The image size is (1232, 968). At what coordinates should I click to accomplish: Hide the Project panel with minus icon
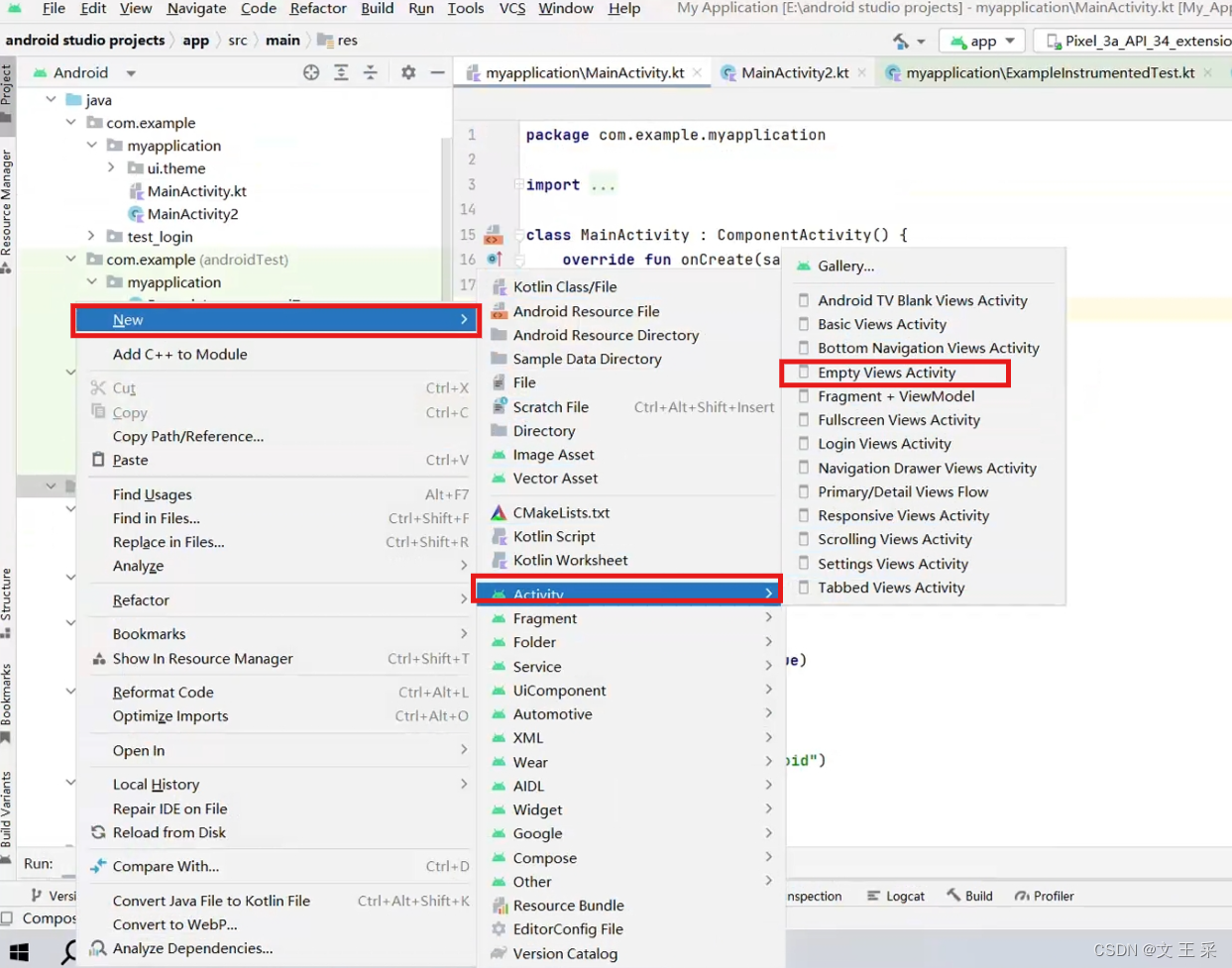[437, 72]
